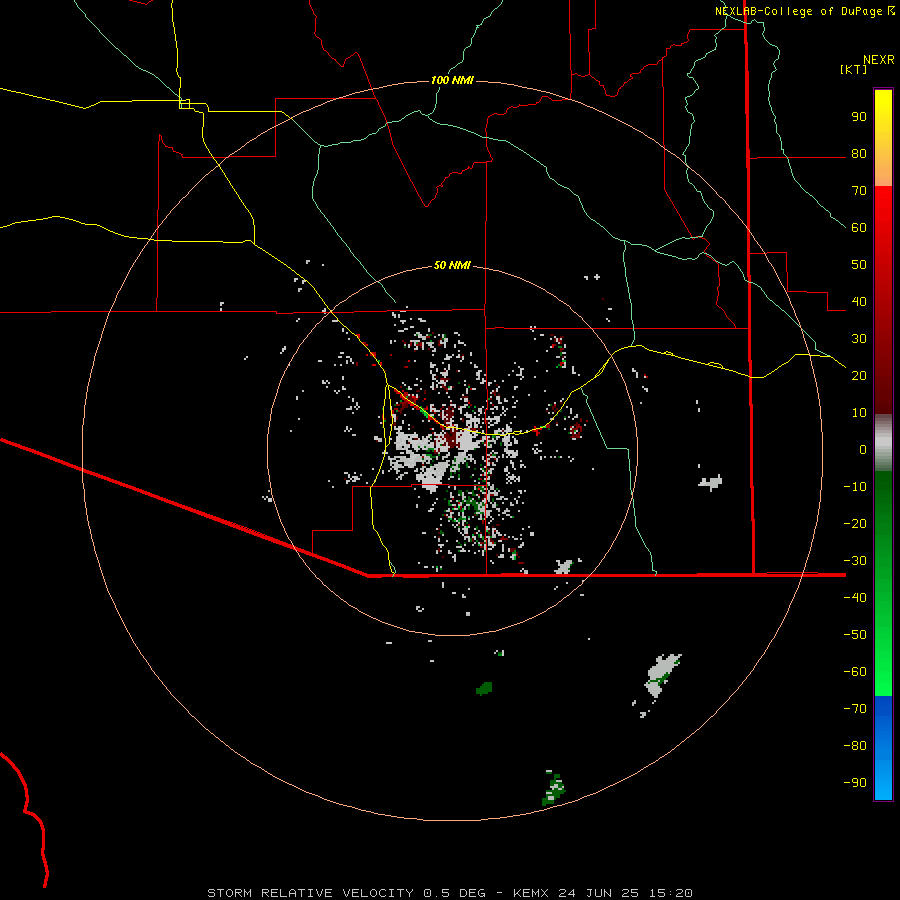900x900 pixels.
Task: Click the 70 knot label on the color scale
Action: coord(859,191)
